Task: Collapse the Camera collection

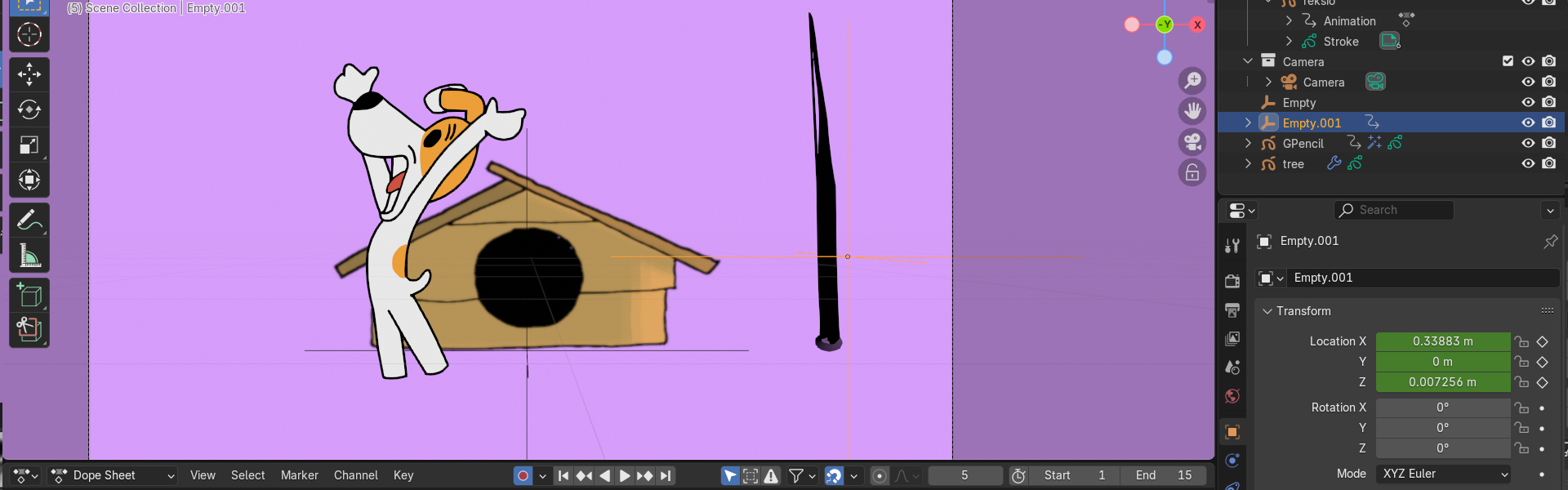Action: (x=1248, y=61)
